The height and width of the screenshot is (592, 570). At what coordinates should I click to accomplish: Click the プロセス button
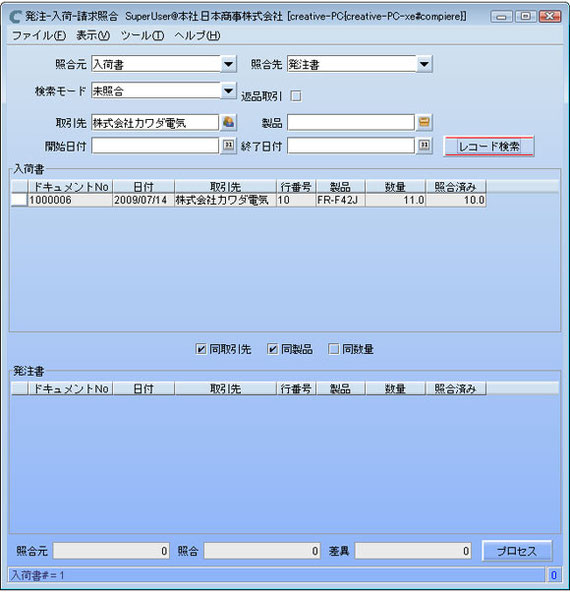click(x=517, y=551)
